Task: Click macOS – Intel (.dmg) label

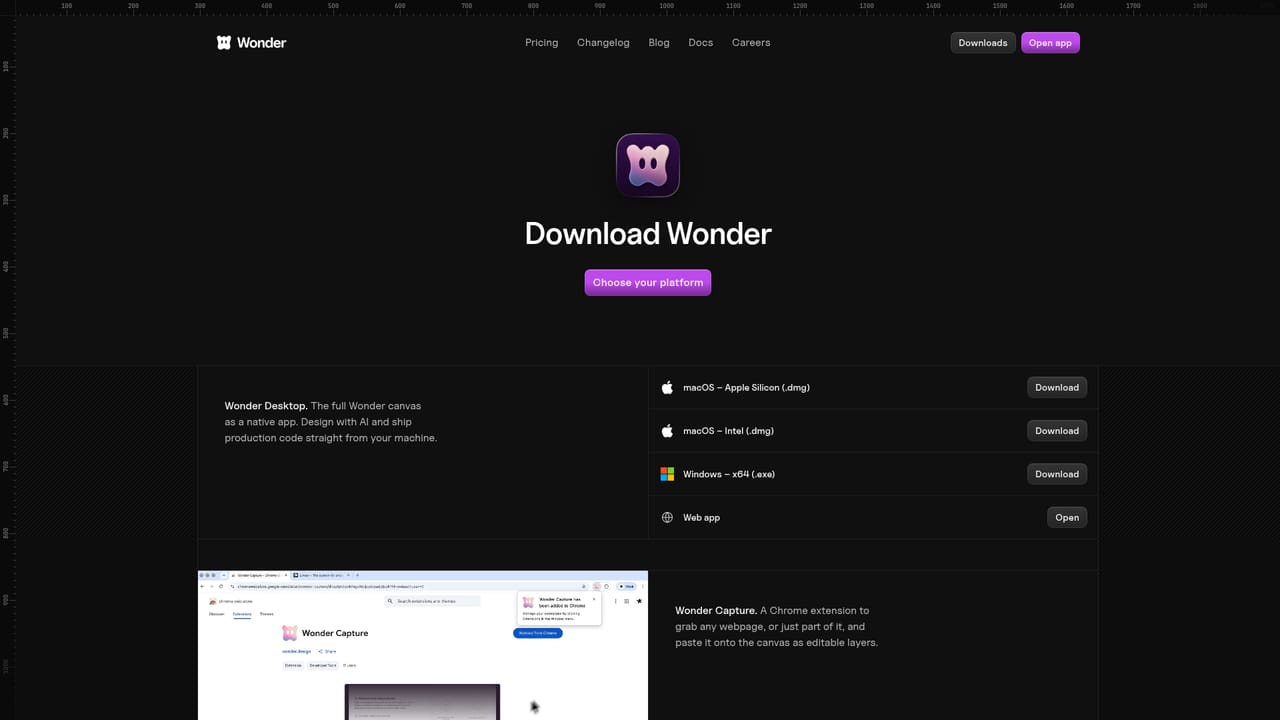Action: [728, 431]
